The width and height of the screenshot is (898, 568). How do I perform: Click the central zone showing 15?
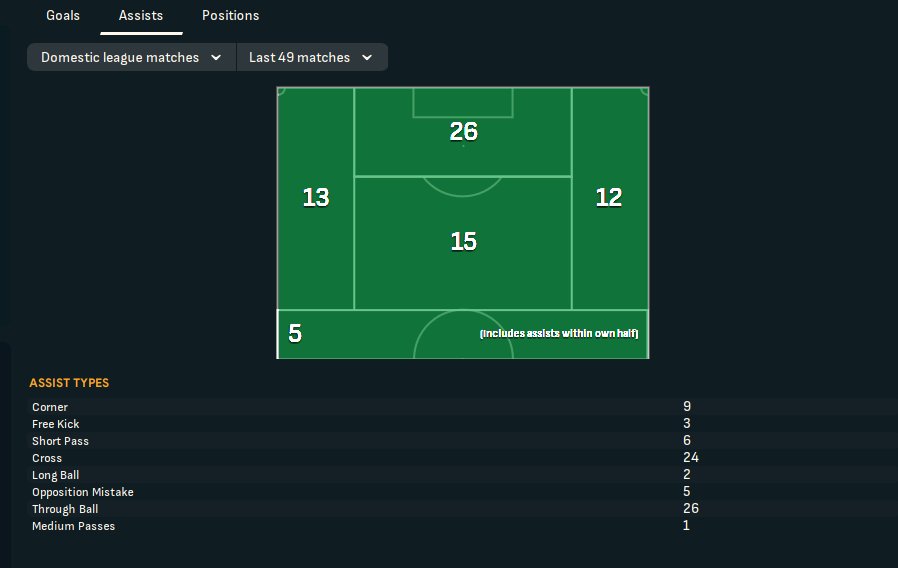[463, 242]
